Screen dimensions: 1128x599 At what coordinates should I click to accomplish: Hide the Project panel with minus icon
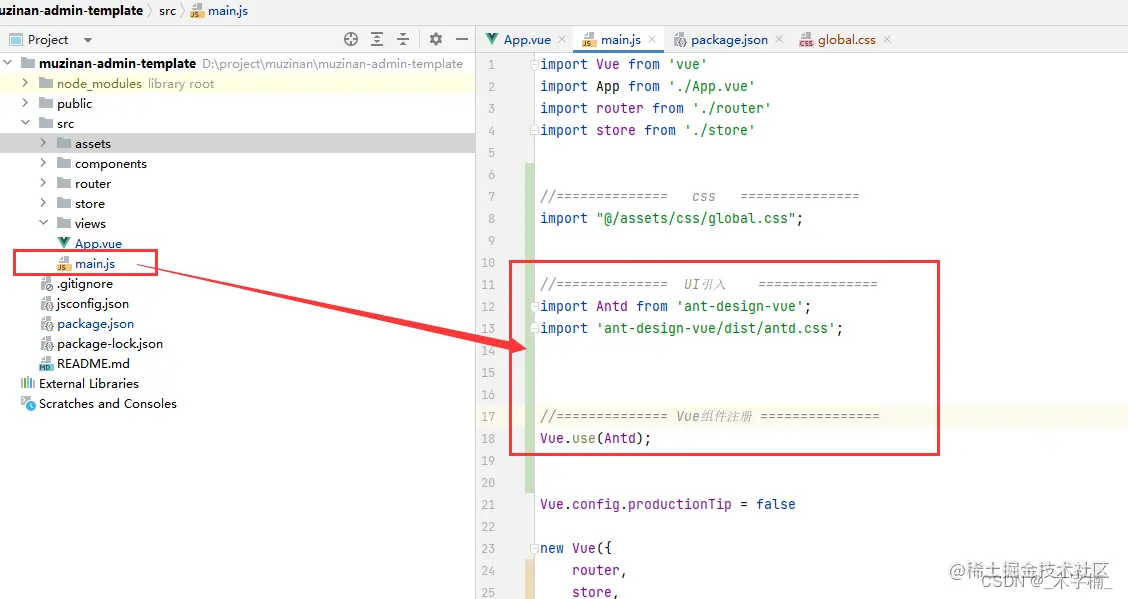462,40
